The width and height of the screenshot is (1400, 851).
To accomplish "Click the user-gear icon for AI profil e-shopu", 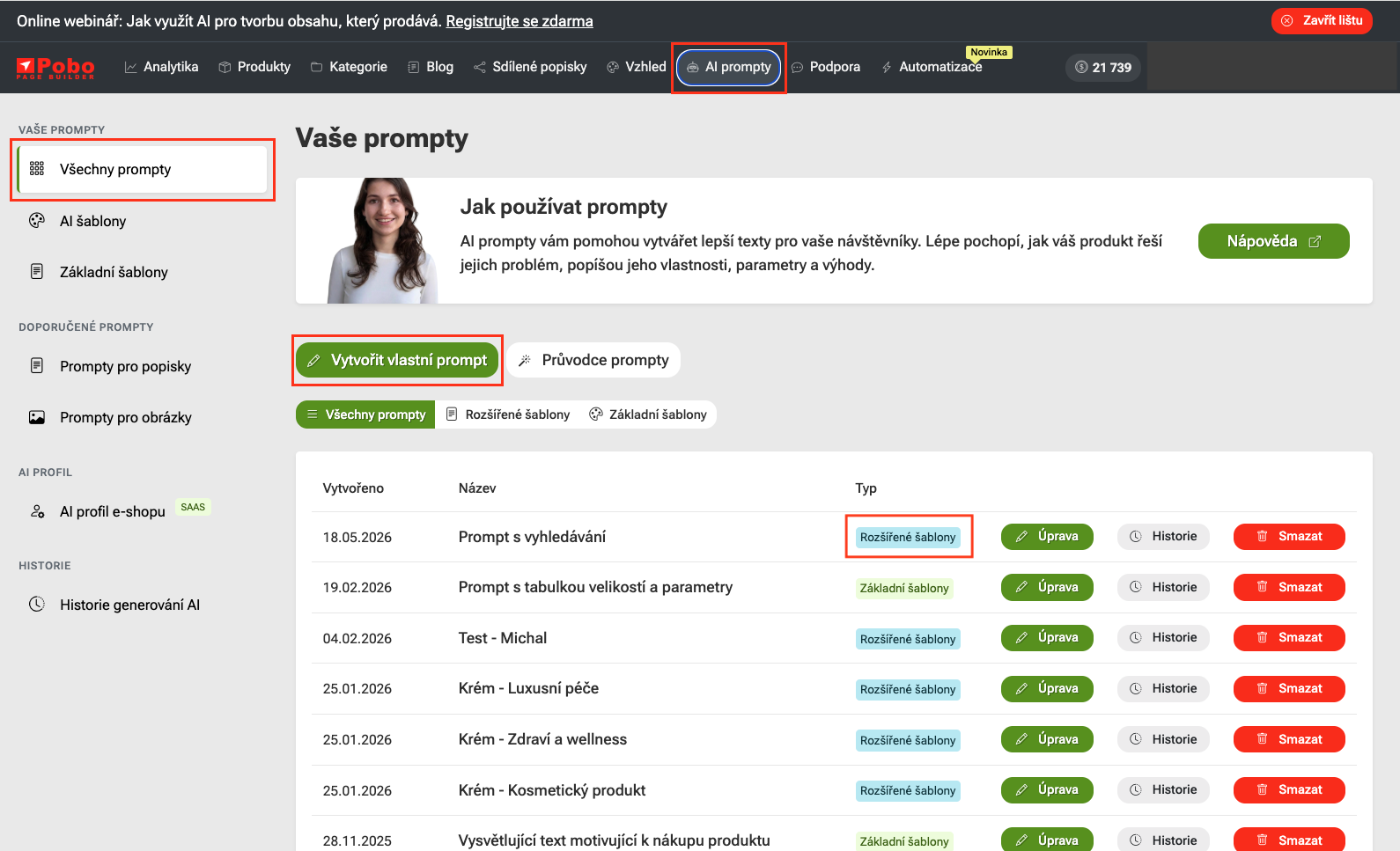I will pyautogui.click(x=37, y=511).
